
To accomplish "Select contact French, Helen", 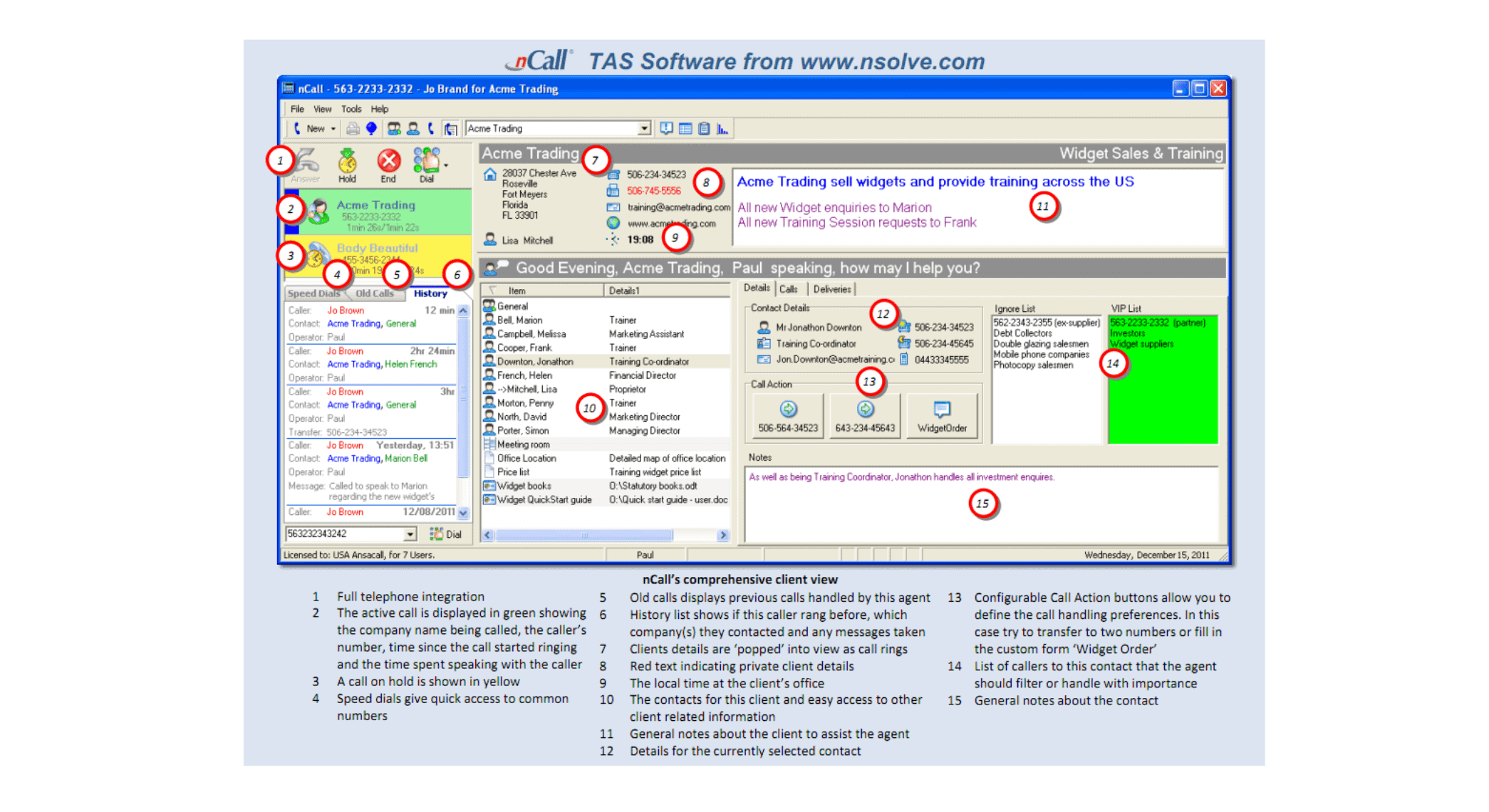I will pos(606,375).
